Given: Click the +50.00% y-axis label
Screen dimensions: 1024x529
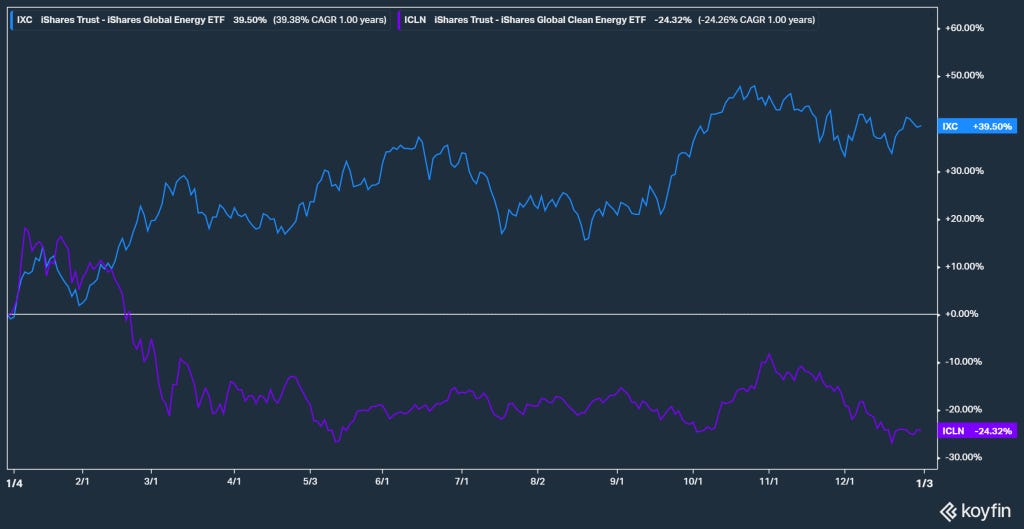Looking at the screenshot, I should [x=964, y=76].
